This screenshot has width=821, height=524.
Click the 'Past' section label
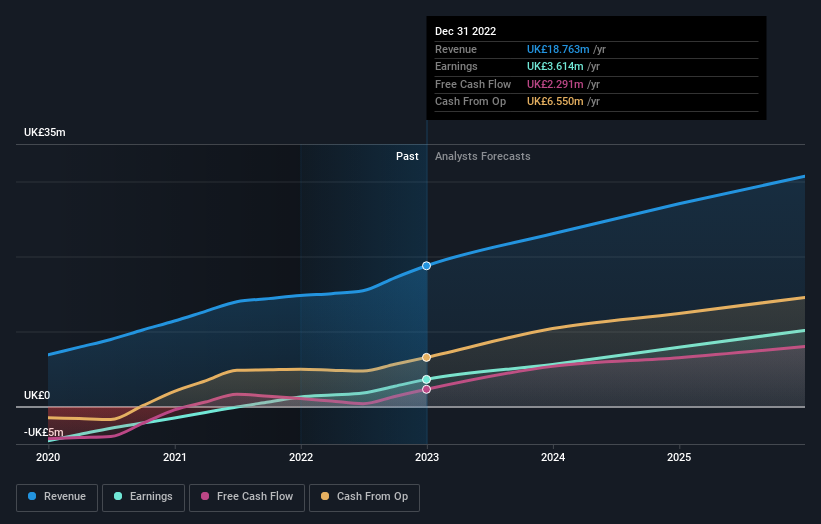pos(407,157)
